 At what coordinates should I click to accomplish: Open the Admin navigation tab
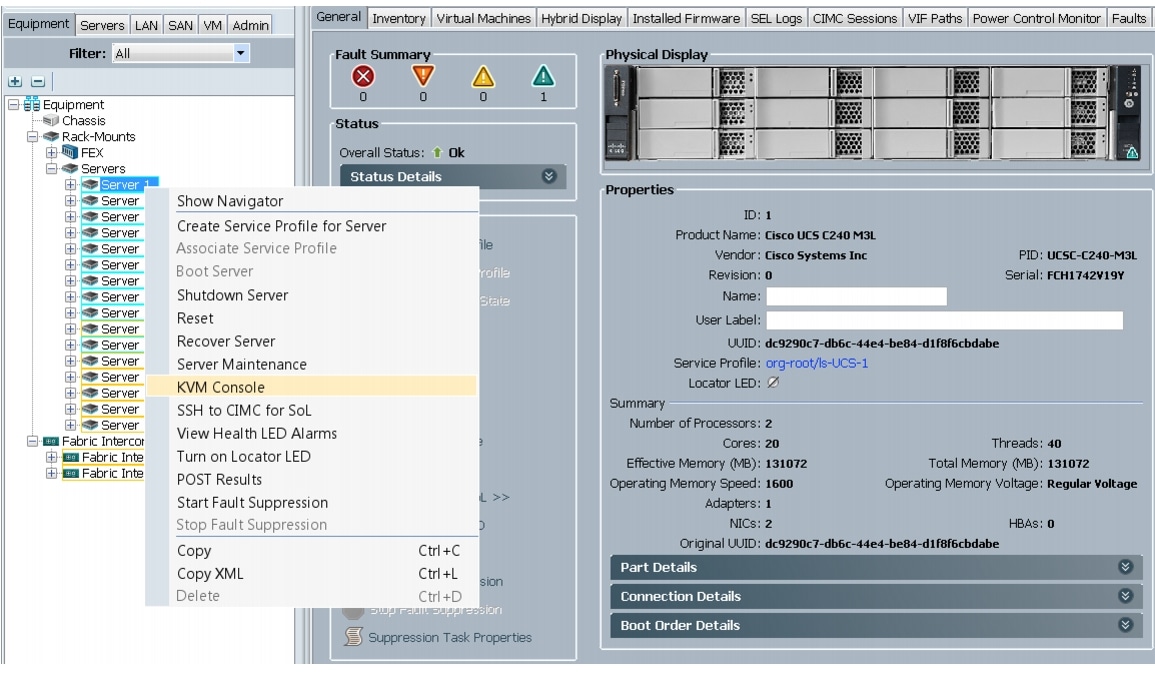[250, 25]
